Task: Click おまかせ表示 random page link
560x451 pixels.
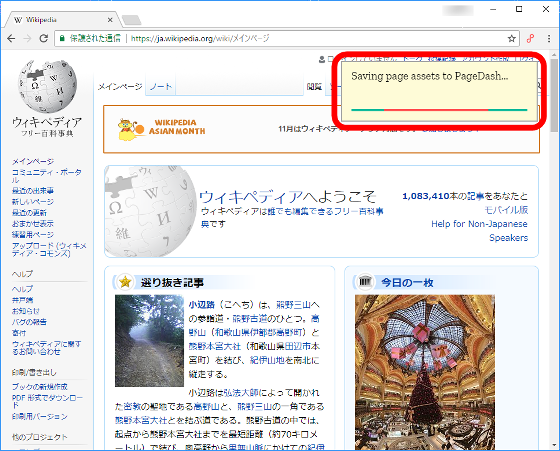Action: (x=33, y=224)
